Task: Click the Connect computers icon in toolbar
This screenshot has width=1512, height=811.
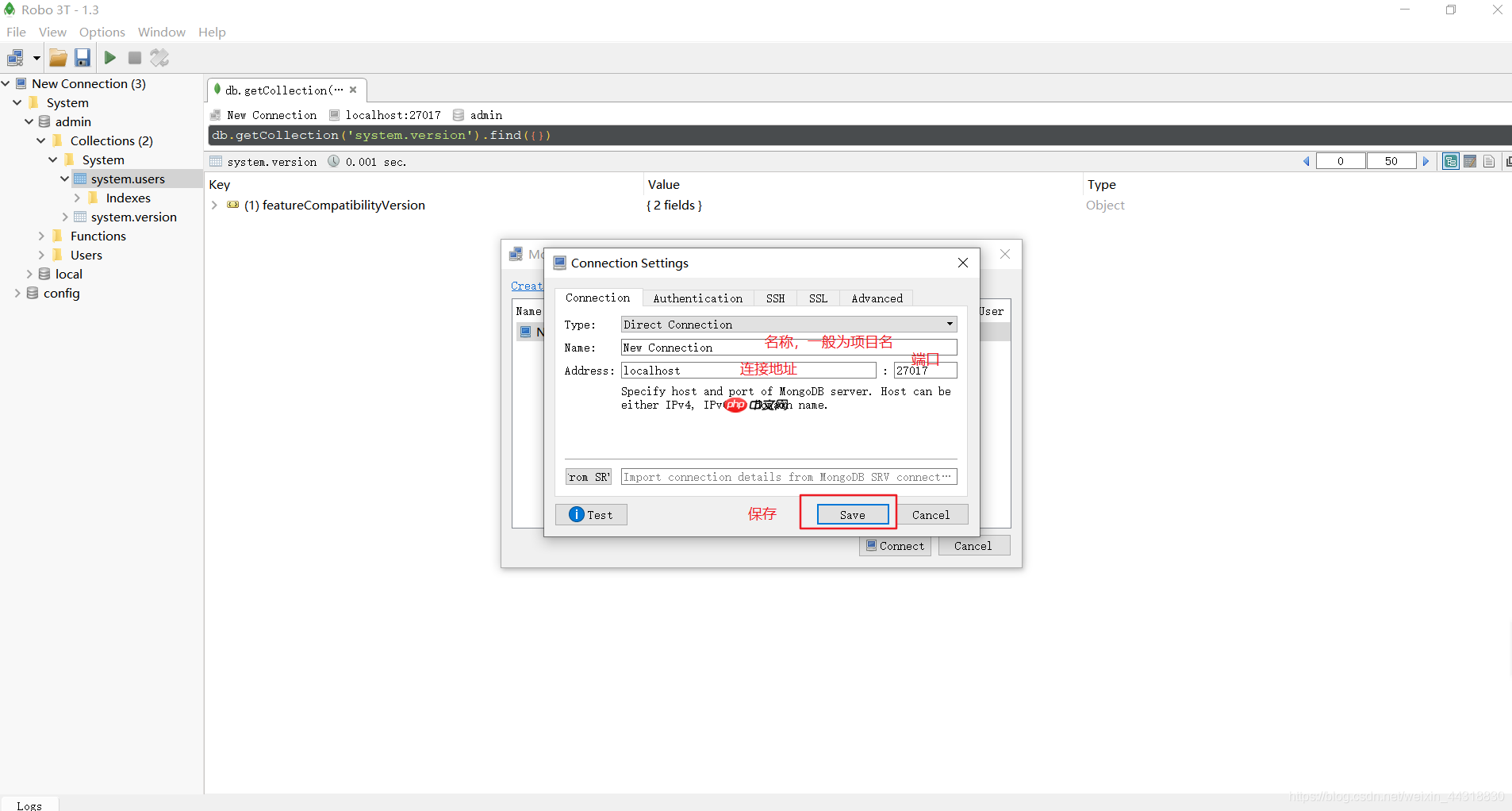Action: [15, 58]
